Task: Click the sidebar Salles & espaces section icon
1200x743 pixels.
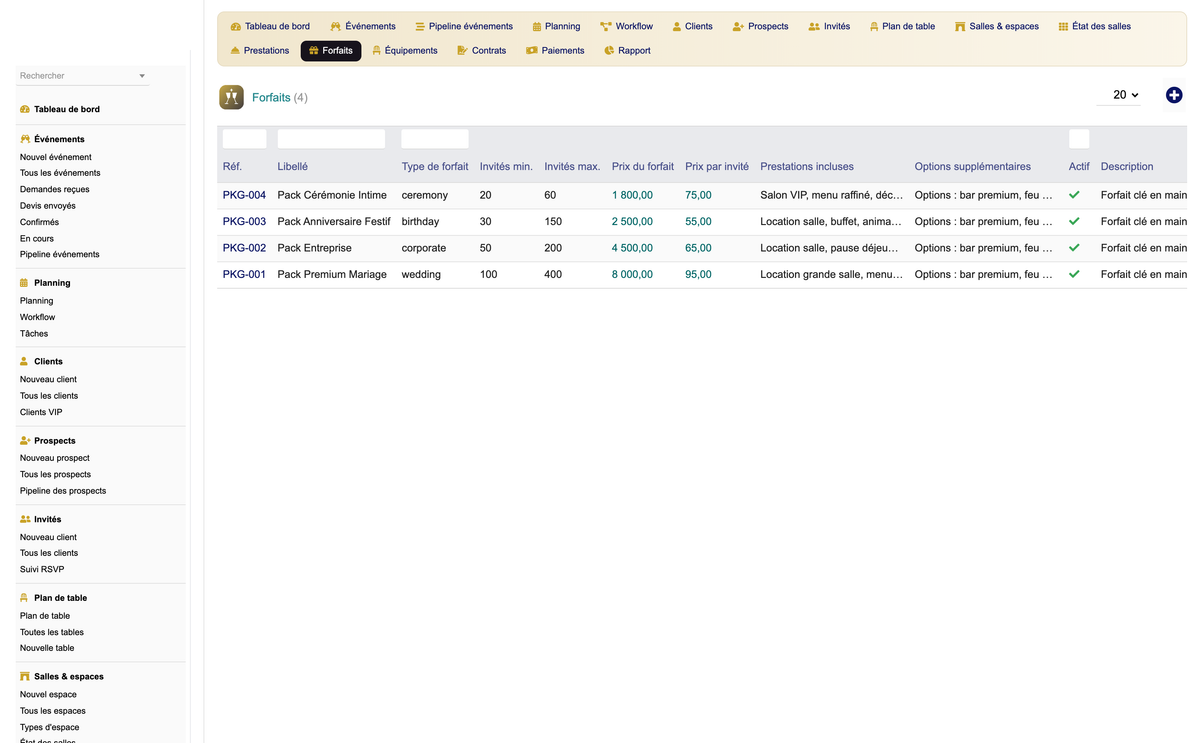Action: [x=25, y=676]
